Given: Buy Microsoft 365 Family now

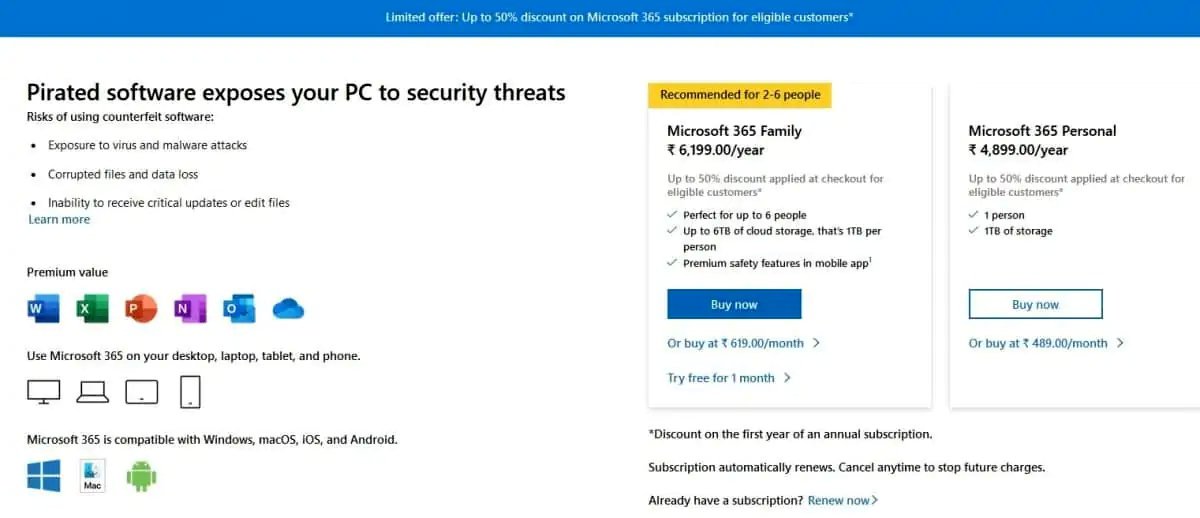Looking at the screenshot, I should 734,304.
